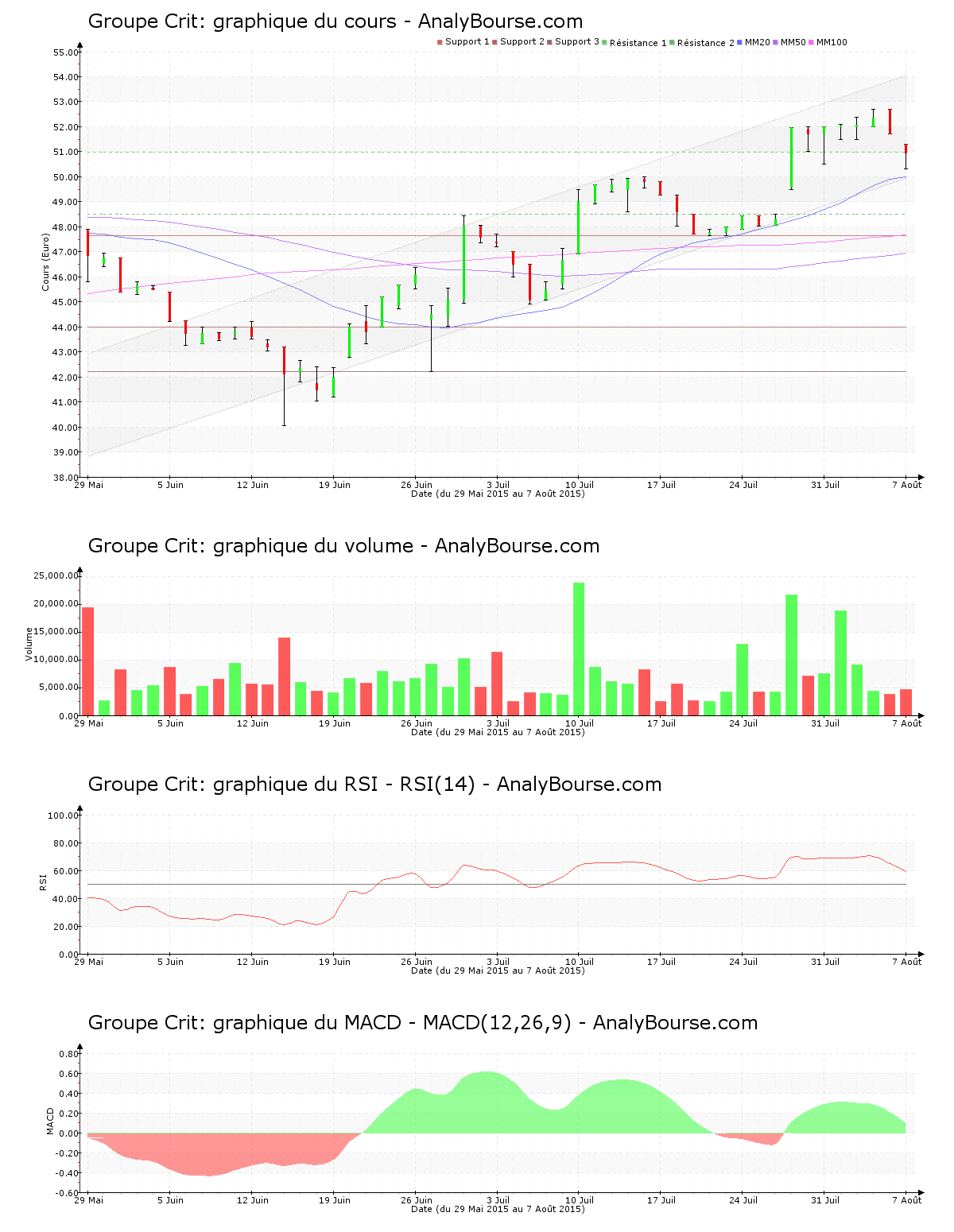
Task: Click the blue MM20 legend swatch
Action: (x=739, y=42)
